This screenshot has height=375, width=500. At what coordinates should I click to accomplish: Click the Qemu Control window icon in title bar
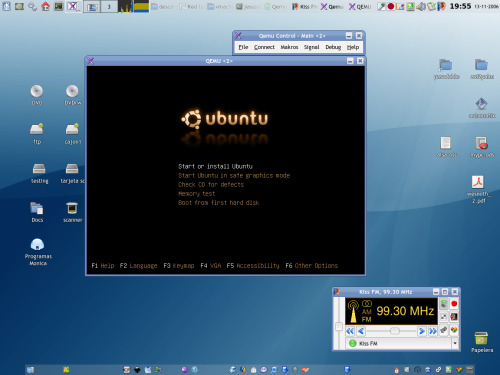238,35
